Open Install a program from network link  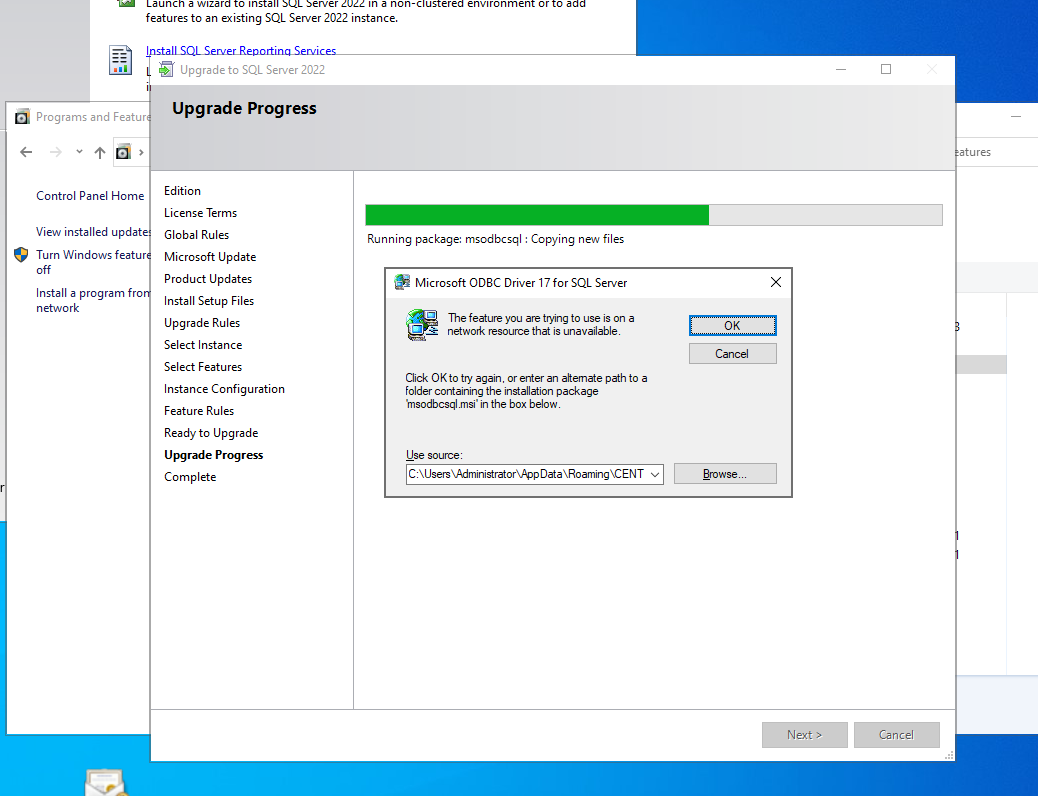93,300
